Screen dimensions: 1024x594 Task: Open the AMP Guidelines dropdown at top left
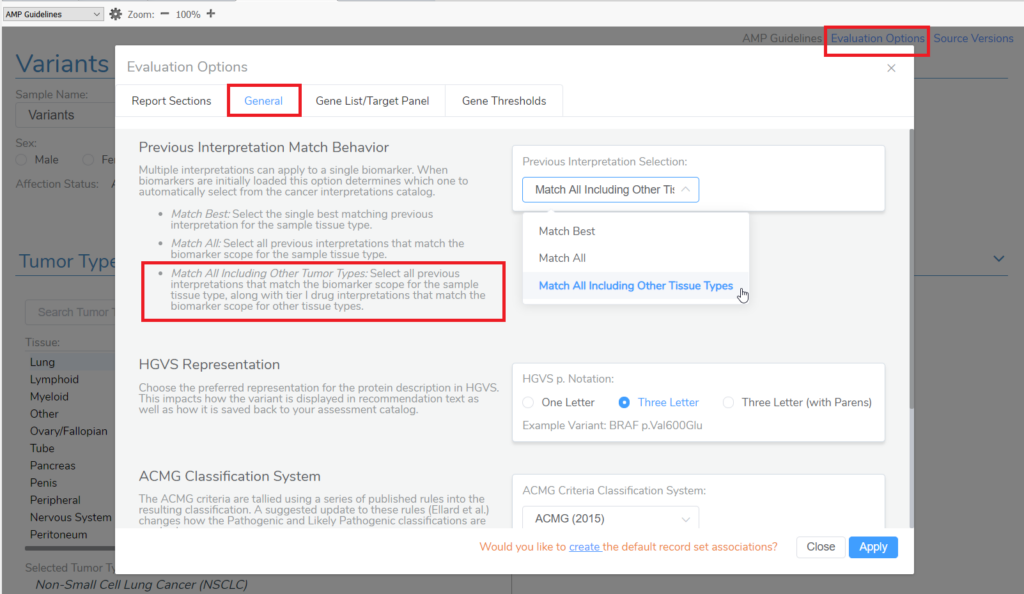tap(53, 14)
